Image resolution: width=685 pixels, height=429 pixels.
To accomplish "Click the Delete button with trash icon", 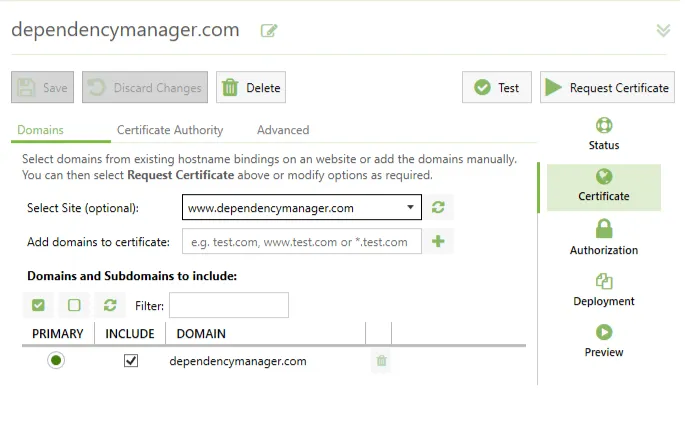I will (x=250, y=88).
